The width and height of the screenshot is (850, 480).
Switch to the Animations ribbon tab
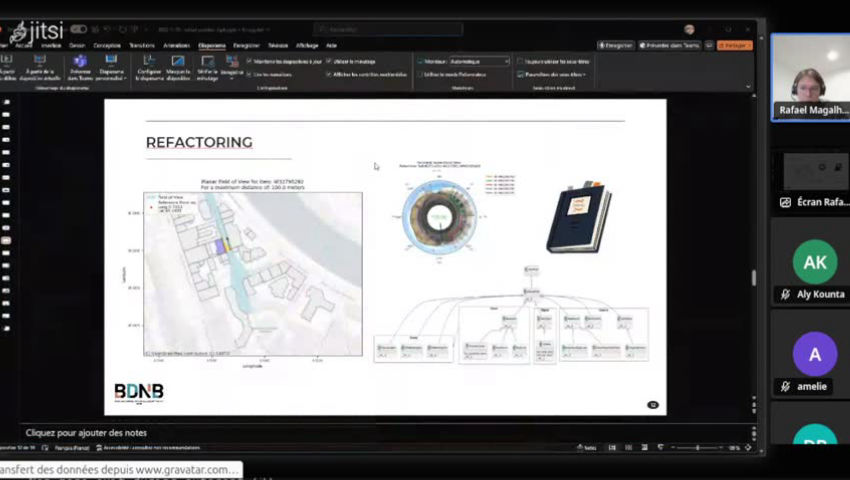[x=176, y=45]
